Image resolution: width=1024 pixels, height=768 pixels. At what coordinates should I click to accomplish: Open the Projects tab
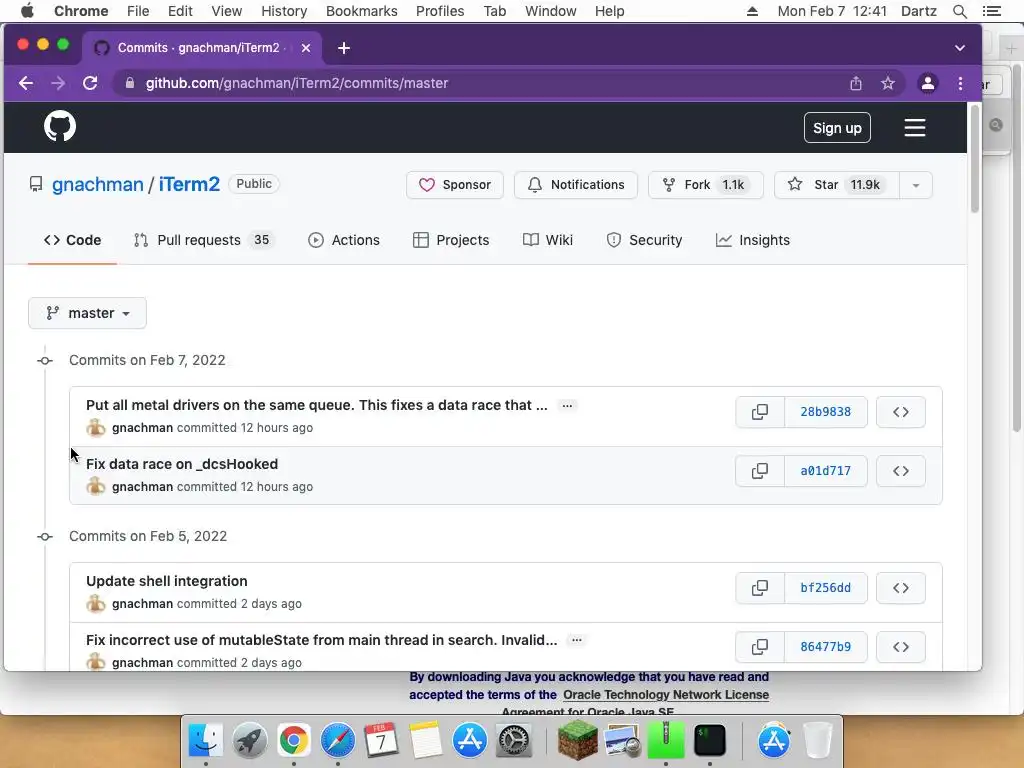(451, 240)
